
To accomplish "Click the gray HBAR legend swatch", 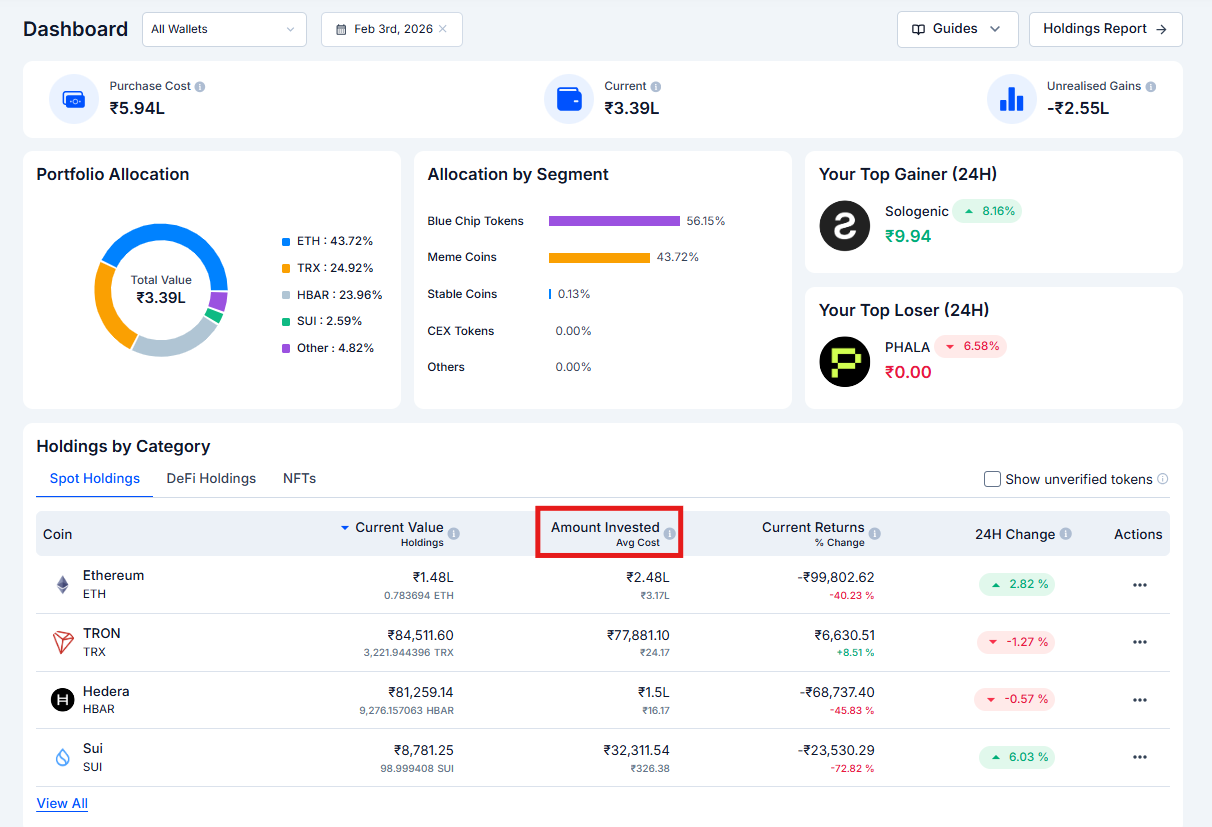I will coord(286,295).
